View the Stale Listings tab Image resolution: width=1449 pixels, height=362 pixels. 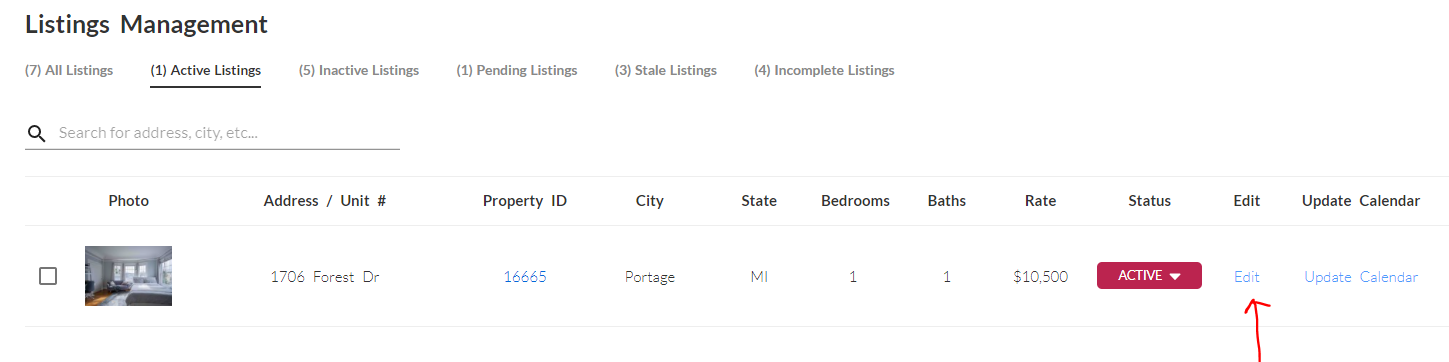tap(666, 70)
